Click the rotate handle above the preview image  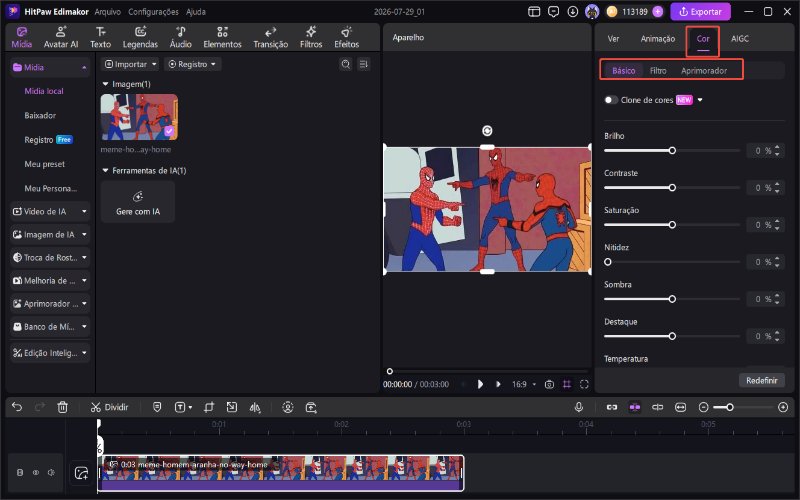tap(487, 131)
